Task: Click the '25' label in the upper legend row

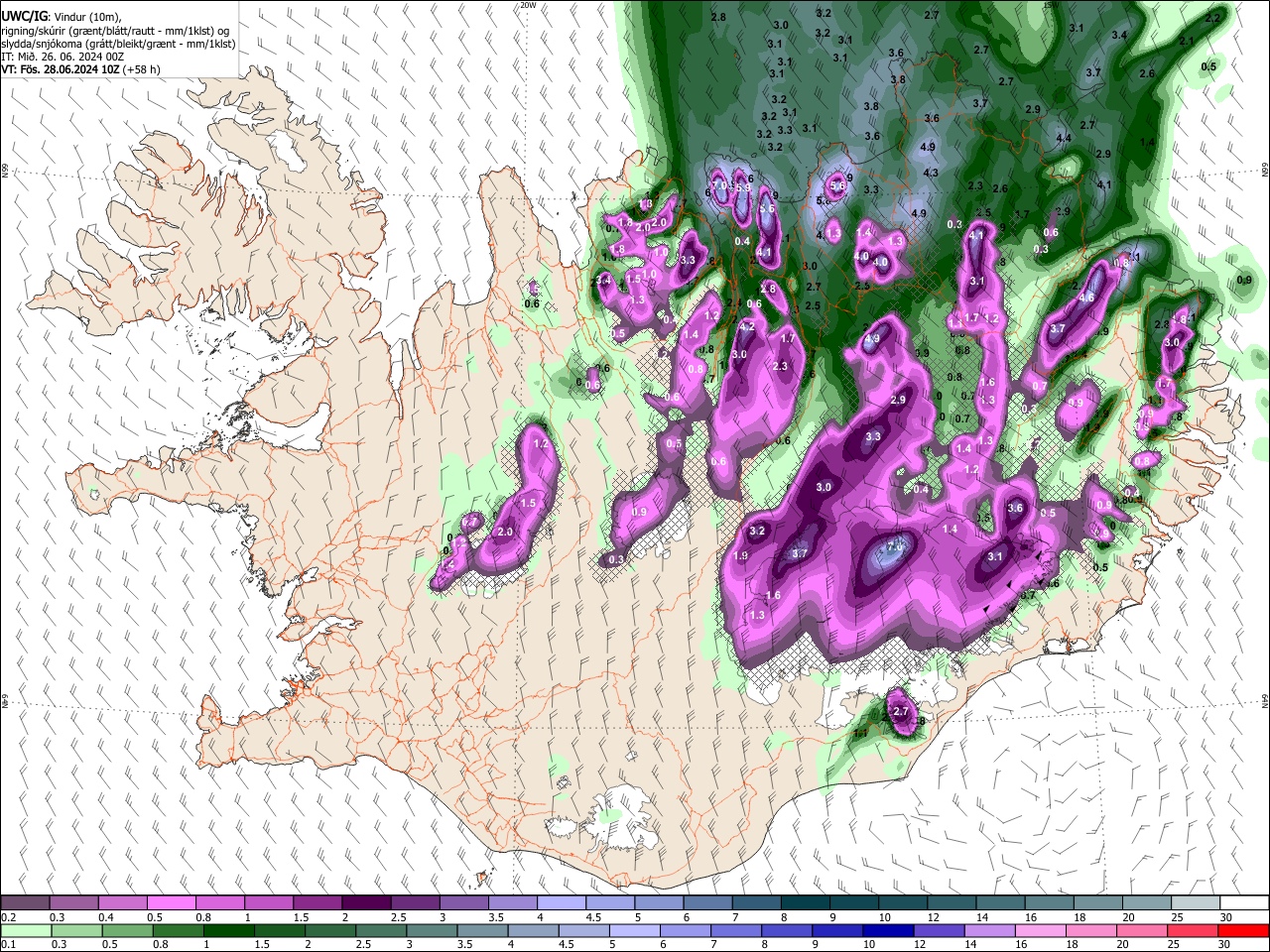Action: point(1176,917)
